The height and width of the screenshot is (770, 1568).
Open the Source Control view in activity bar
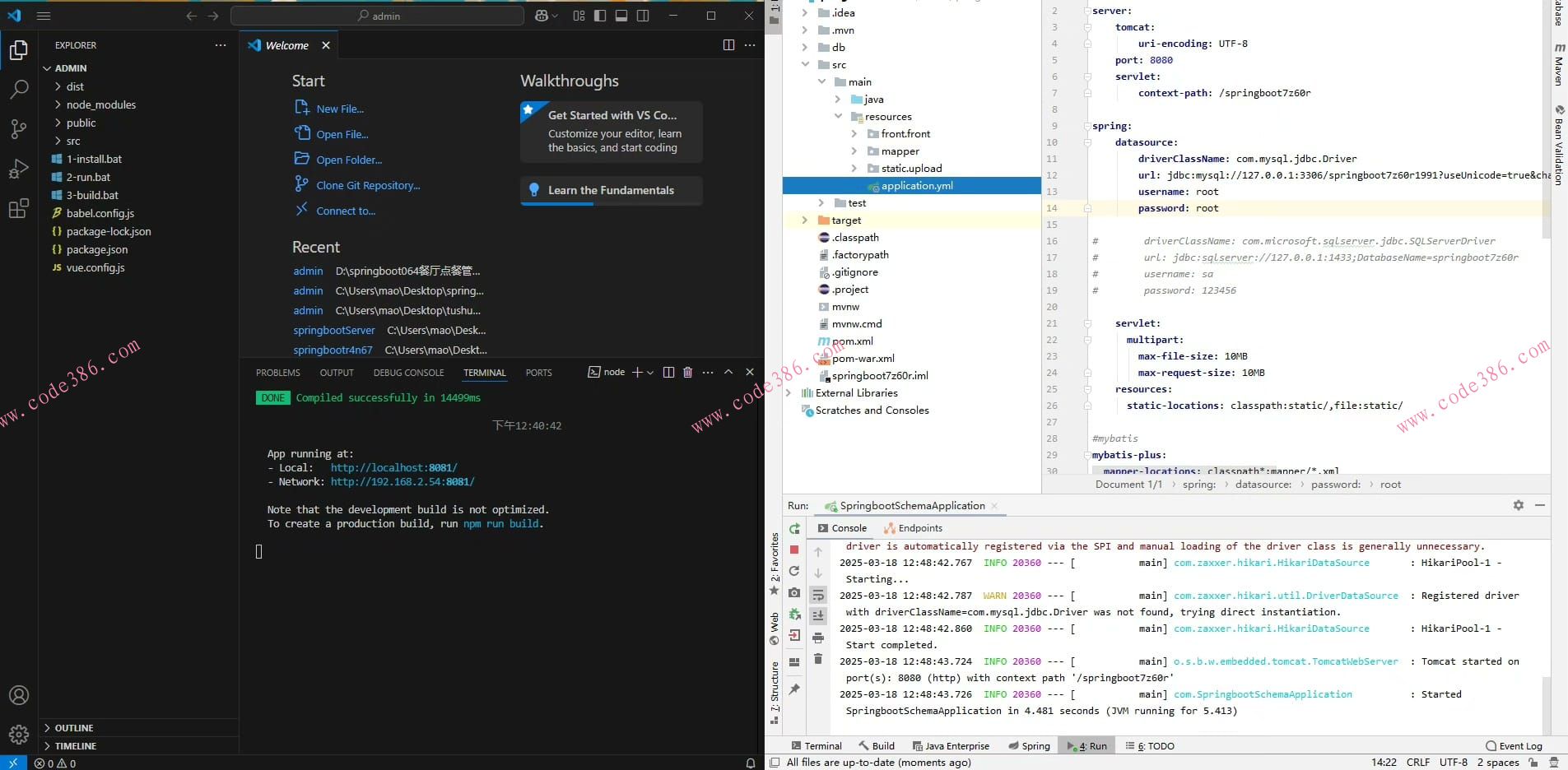click(18, 128)
